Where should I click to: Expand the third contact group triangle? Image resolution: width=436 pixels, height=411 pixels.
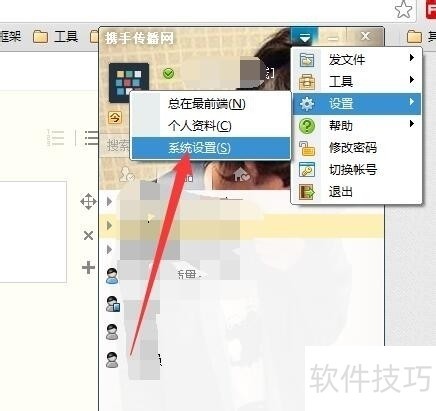click(x=109, y=249)
